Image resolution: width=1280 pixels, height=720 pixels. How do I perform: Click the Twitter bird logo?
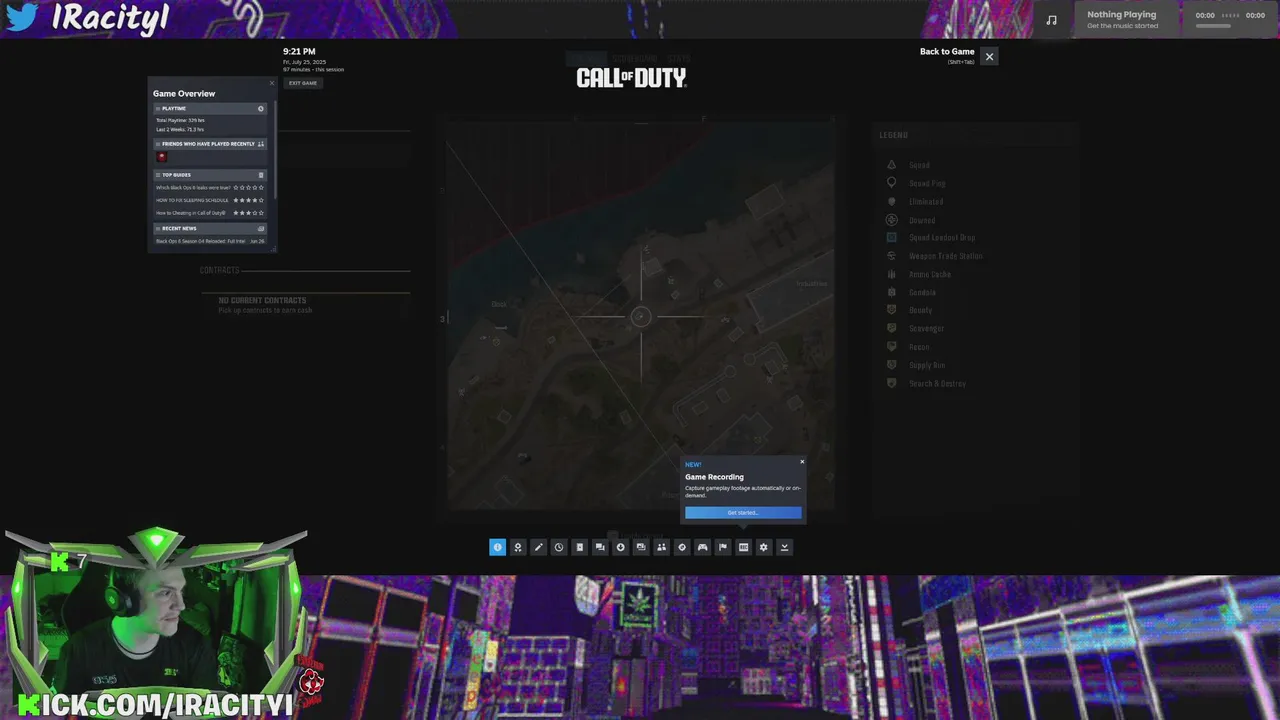click(x=22, y=17)
